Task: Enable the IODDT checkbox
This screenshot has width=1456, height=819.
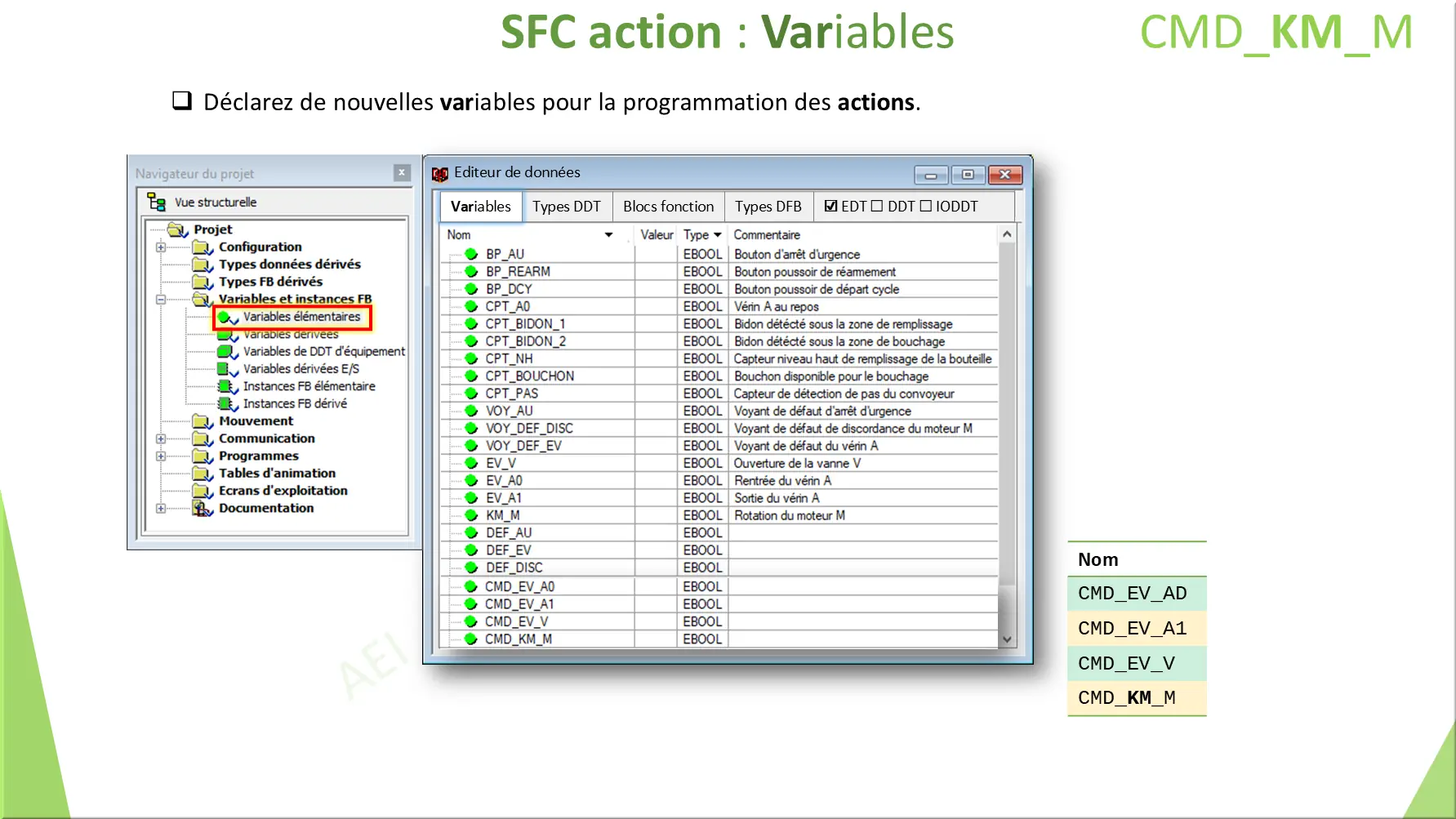Action: [x=926, y=206]
